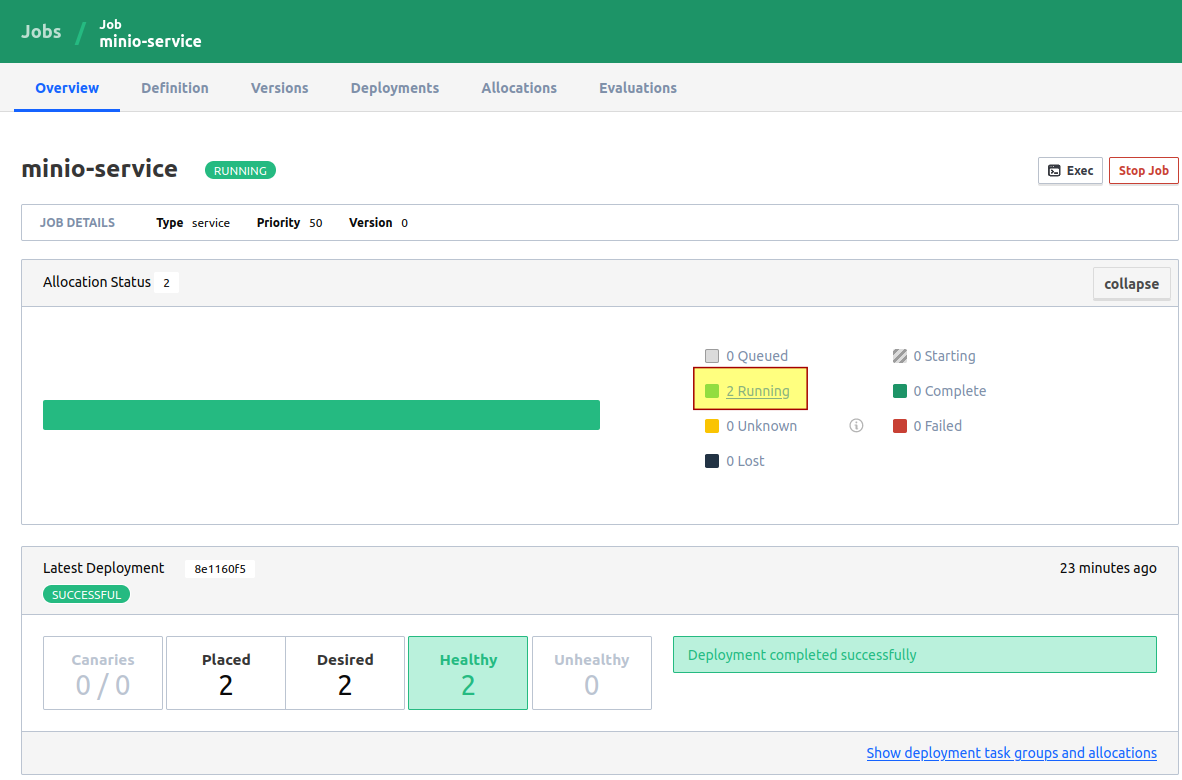1182x780 pixels.
Task: Click the RUNNING status badge
Action: tap(240, 171)
